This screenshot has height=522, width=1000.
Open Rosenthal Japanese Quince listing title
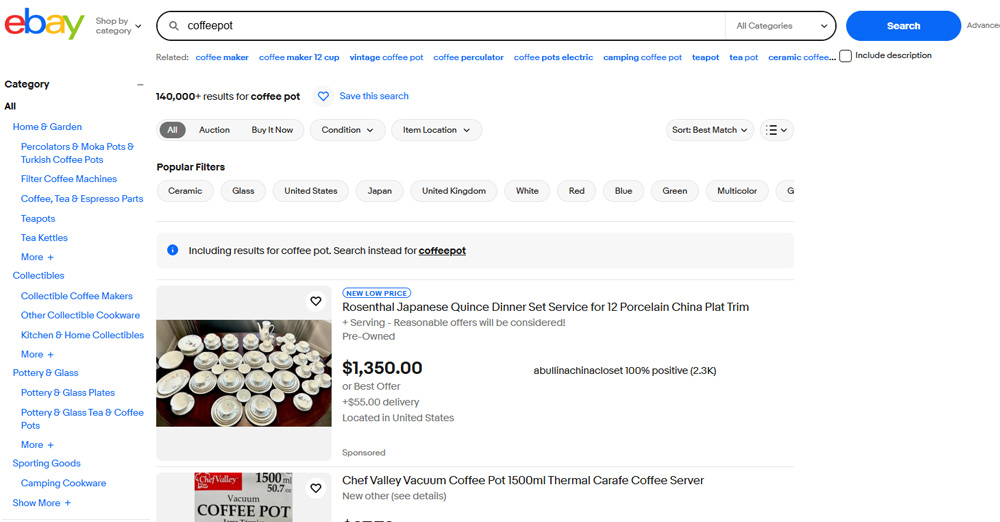545,308
